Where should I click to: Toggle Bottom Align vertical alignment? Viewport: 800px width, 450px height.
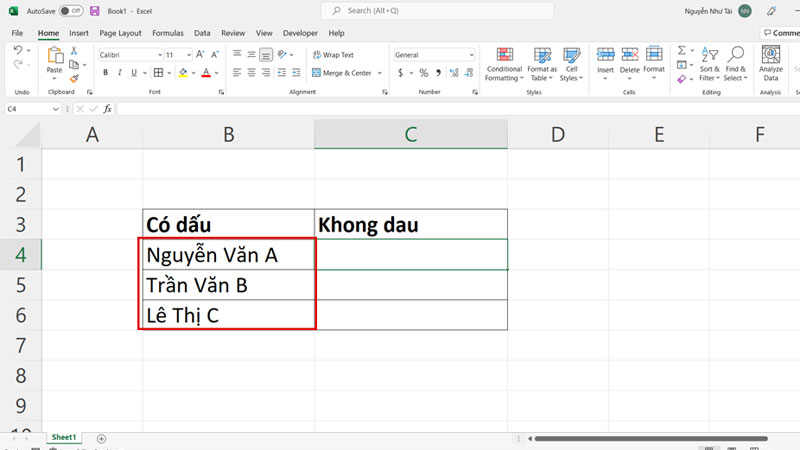pos(266,55)
